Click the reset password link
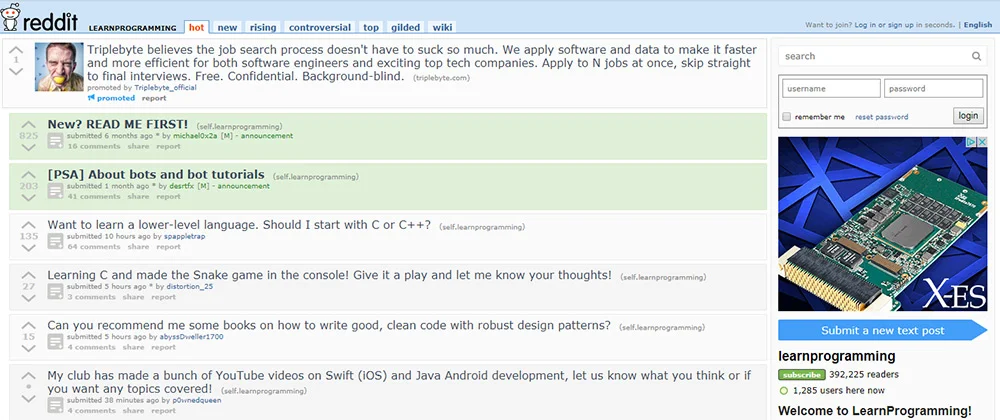Screen dimensions: 1000x420 coord(881,117)
